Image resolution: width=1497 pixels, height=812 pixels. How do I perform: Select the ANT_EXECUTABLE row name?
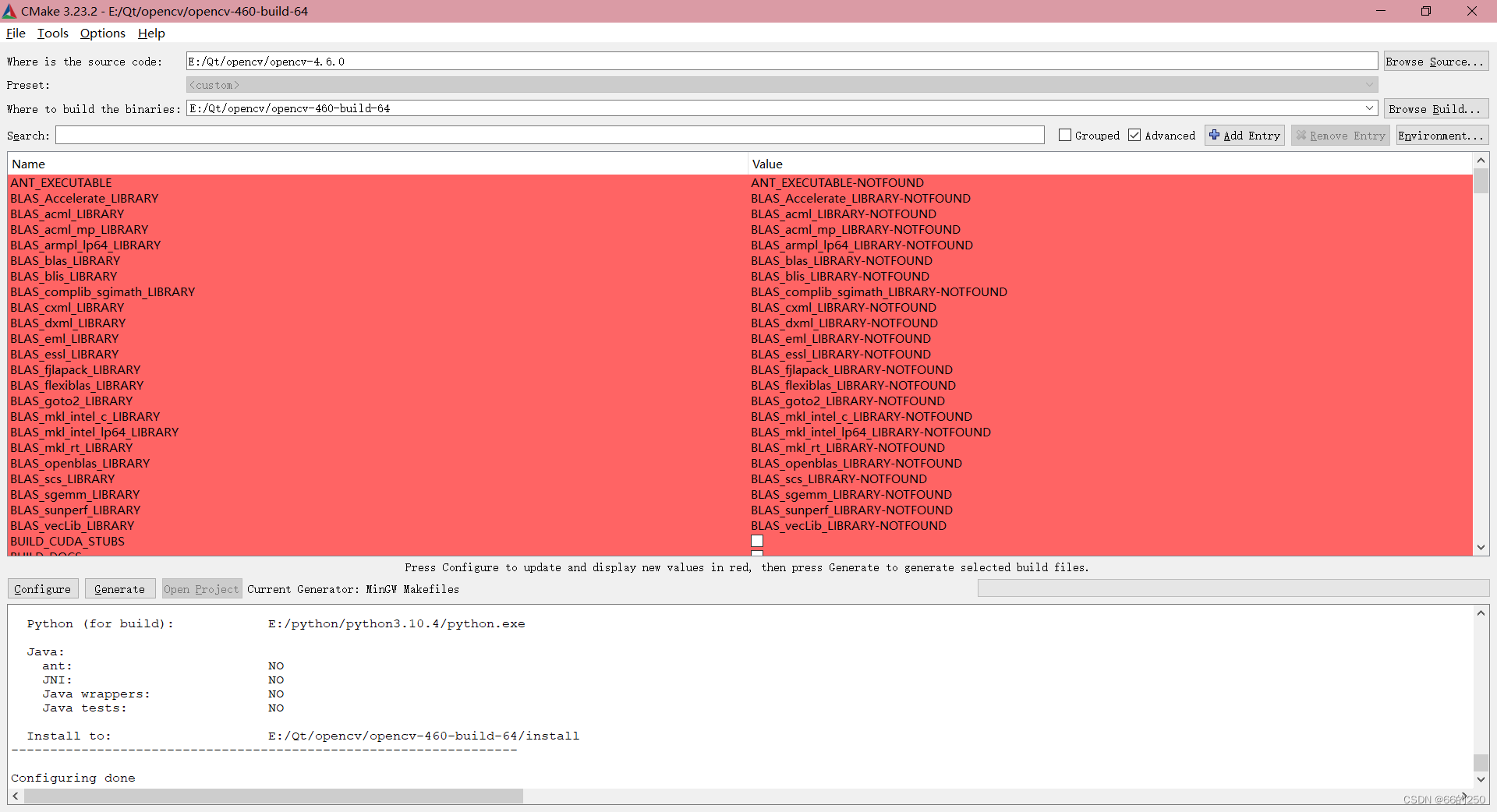(61, 182)
